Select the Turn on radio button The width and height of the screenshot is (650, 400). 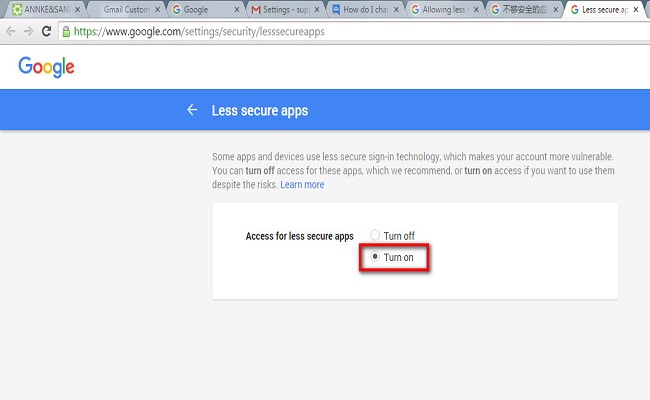coord(375,257)
